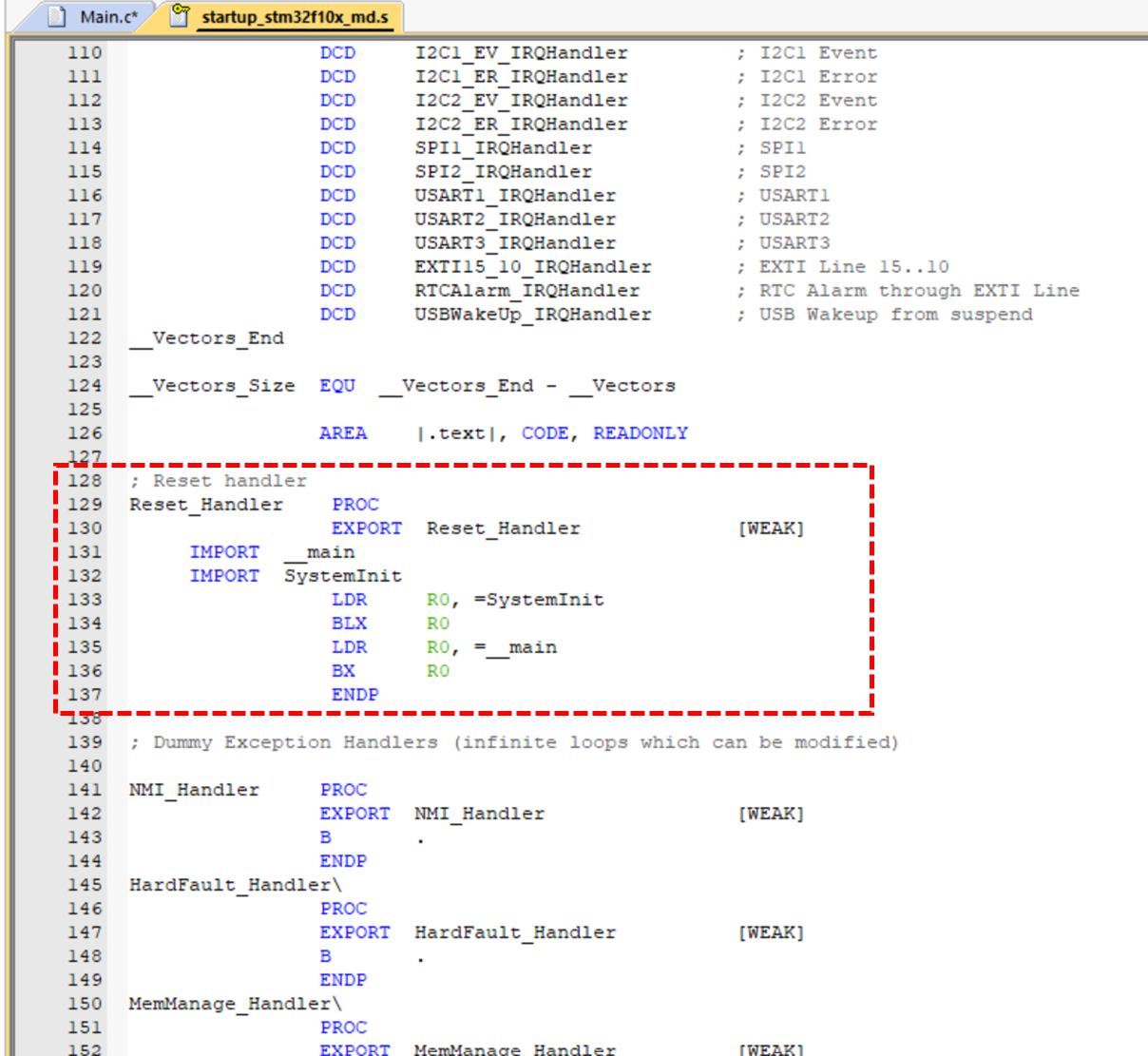Click the EQU keyword on line 124
Viewport: 1148px width, 1056px height.
pyautogui.click(x=337, y=386)
